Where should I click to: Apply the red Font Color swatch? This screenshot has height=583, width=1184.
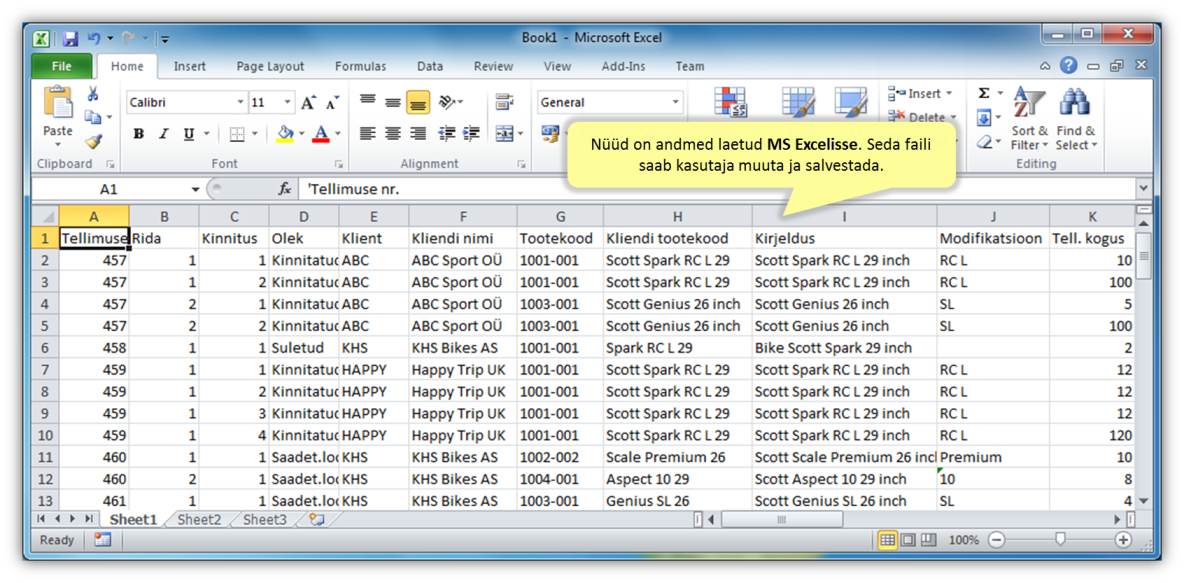pyautogui.click(x=321, y=134)
